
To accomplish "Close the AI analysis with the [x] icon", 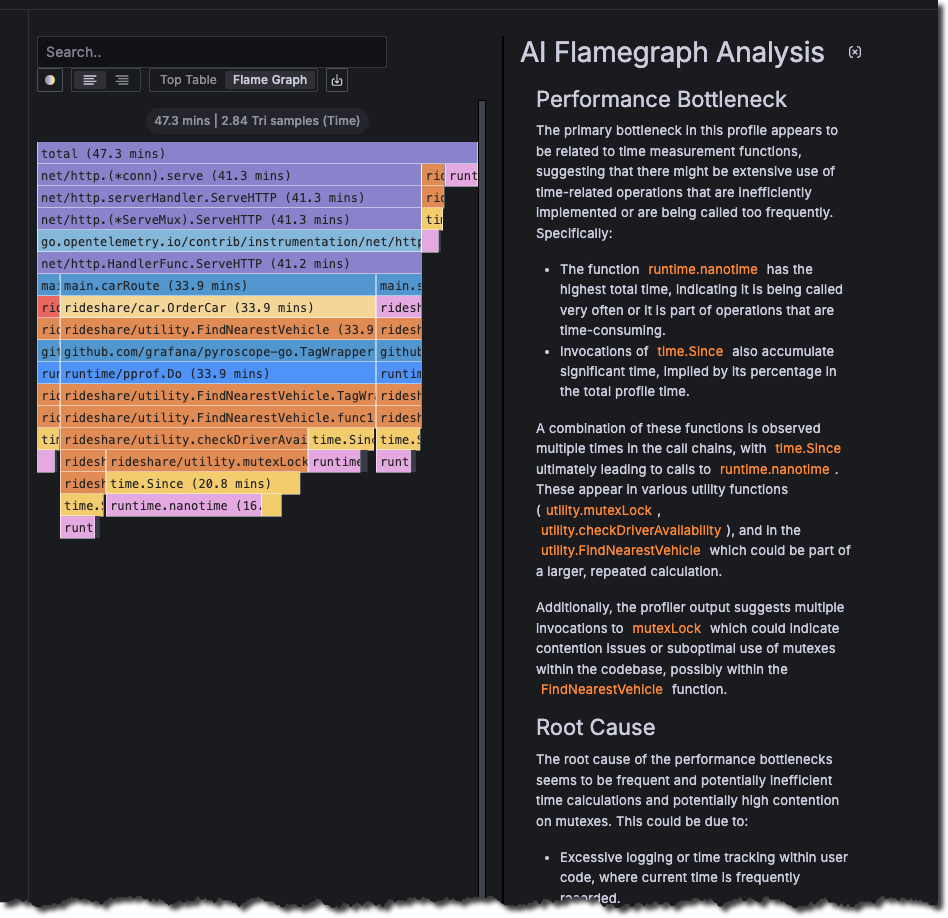I will 855,52.
